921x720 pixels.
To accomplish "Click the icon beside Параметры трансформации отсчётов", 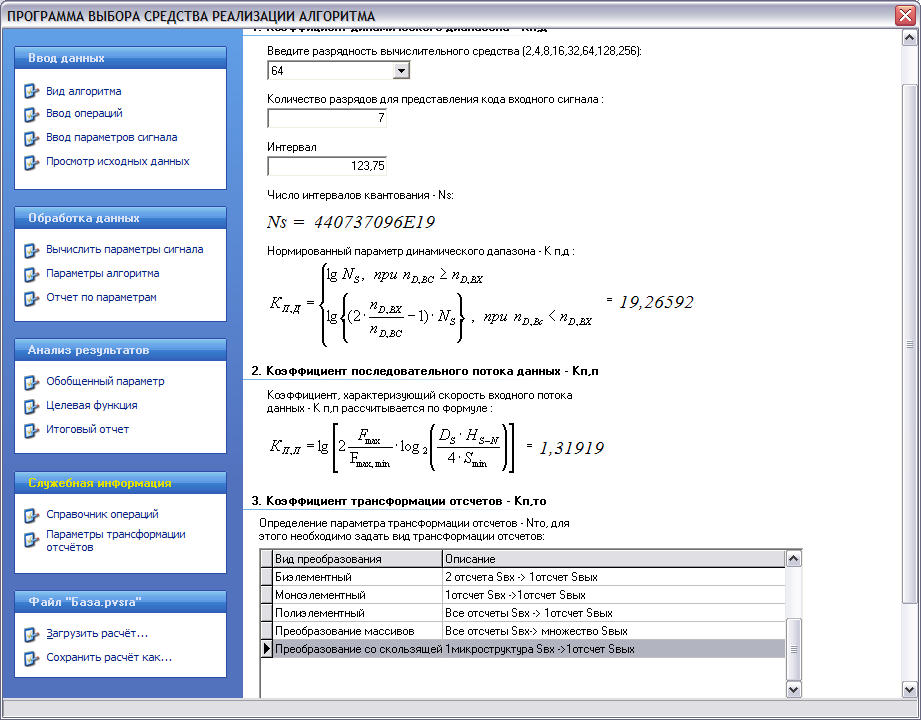I will click(31, 539).
